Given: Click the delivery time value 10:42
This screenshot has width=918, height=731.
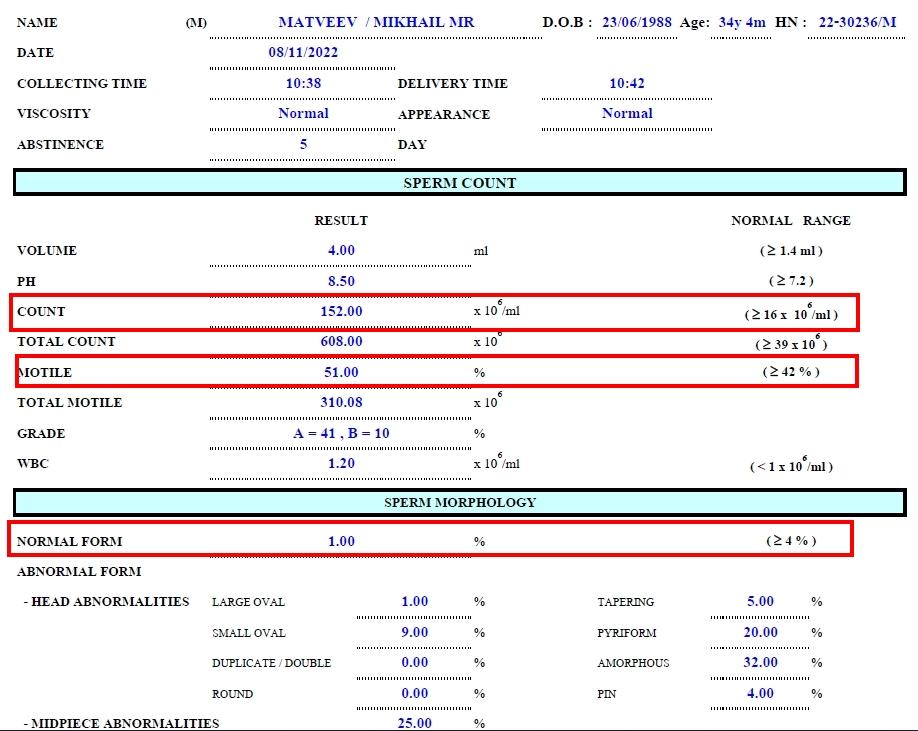Looking at the screenshot, I should (x=627, y=83).
